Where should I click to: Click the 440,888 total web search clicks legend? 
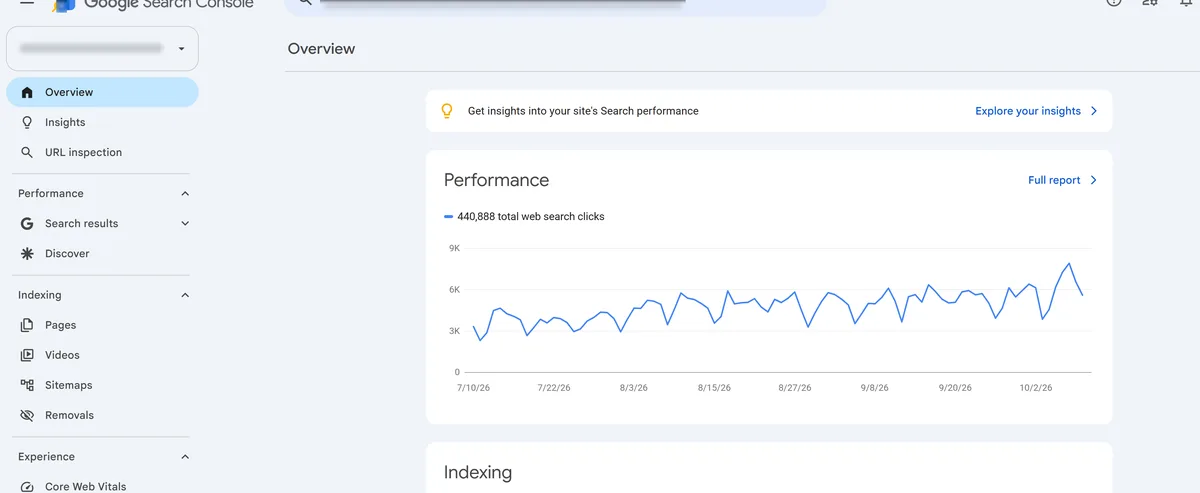[524, 216]
